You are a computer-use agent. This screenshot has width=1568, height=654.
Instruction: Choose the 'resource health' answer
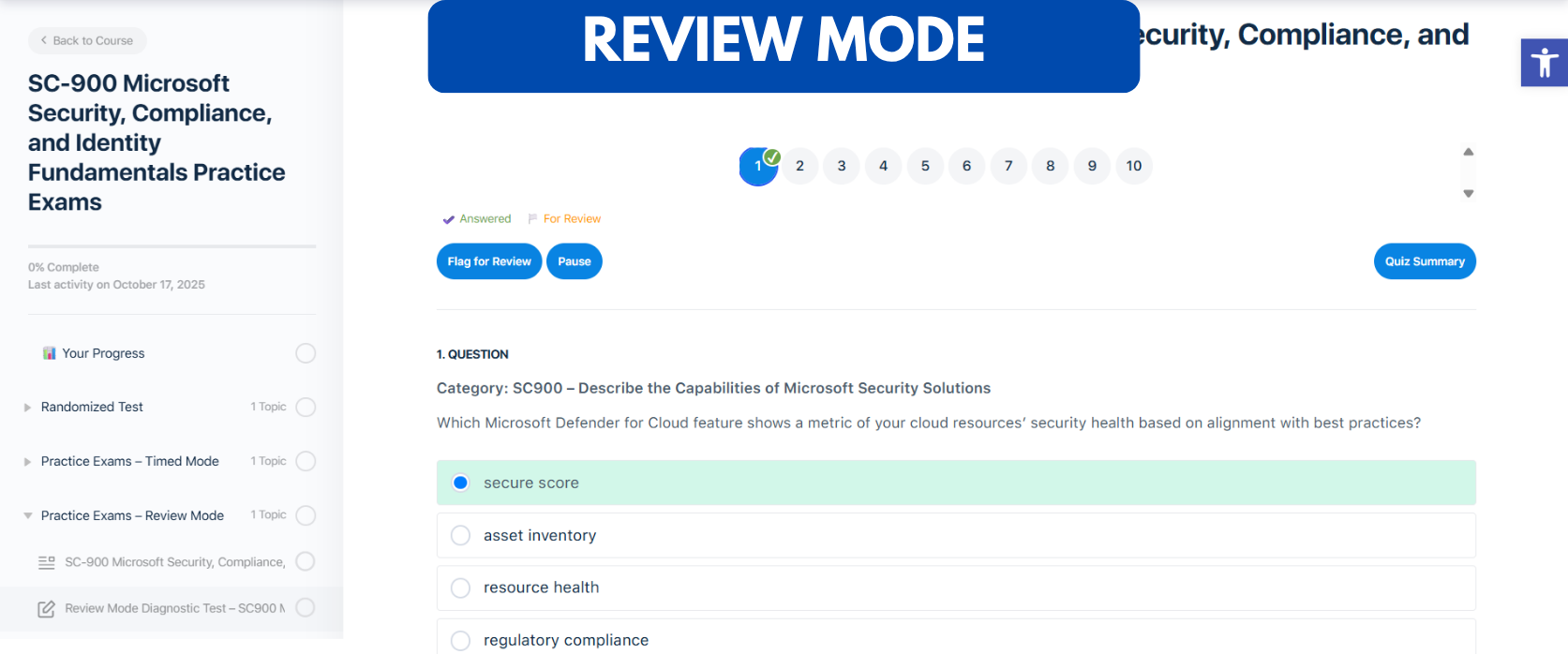click(460, 587)
